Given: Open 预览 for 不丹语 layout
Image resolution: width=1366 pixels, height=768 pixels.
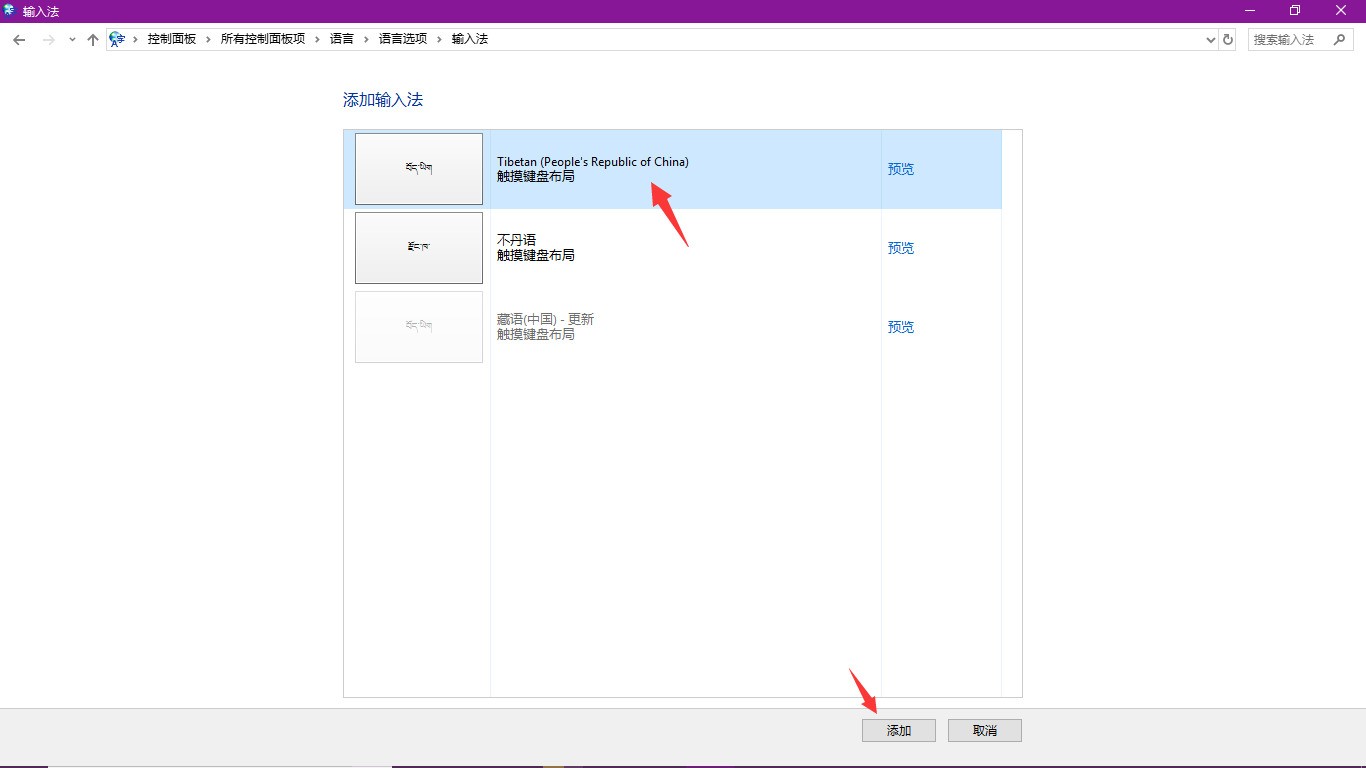Looking at the screenshot, I should [x=899, y=247].
